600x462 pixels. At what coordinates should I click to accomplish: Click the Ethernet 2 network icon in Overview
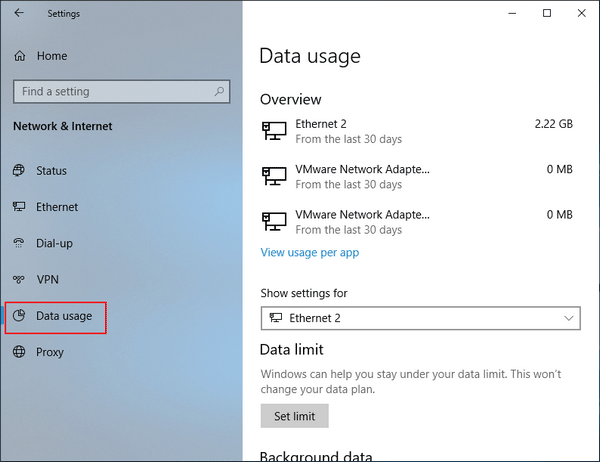click(x=274, y=131)
